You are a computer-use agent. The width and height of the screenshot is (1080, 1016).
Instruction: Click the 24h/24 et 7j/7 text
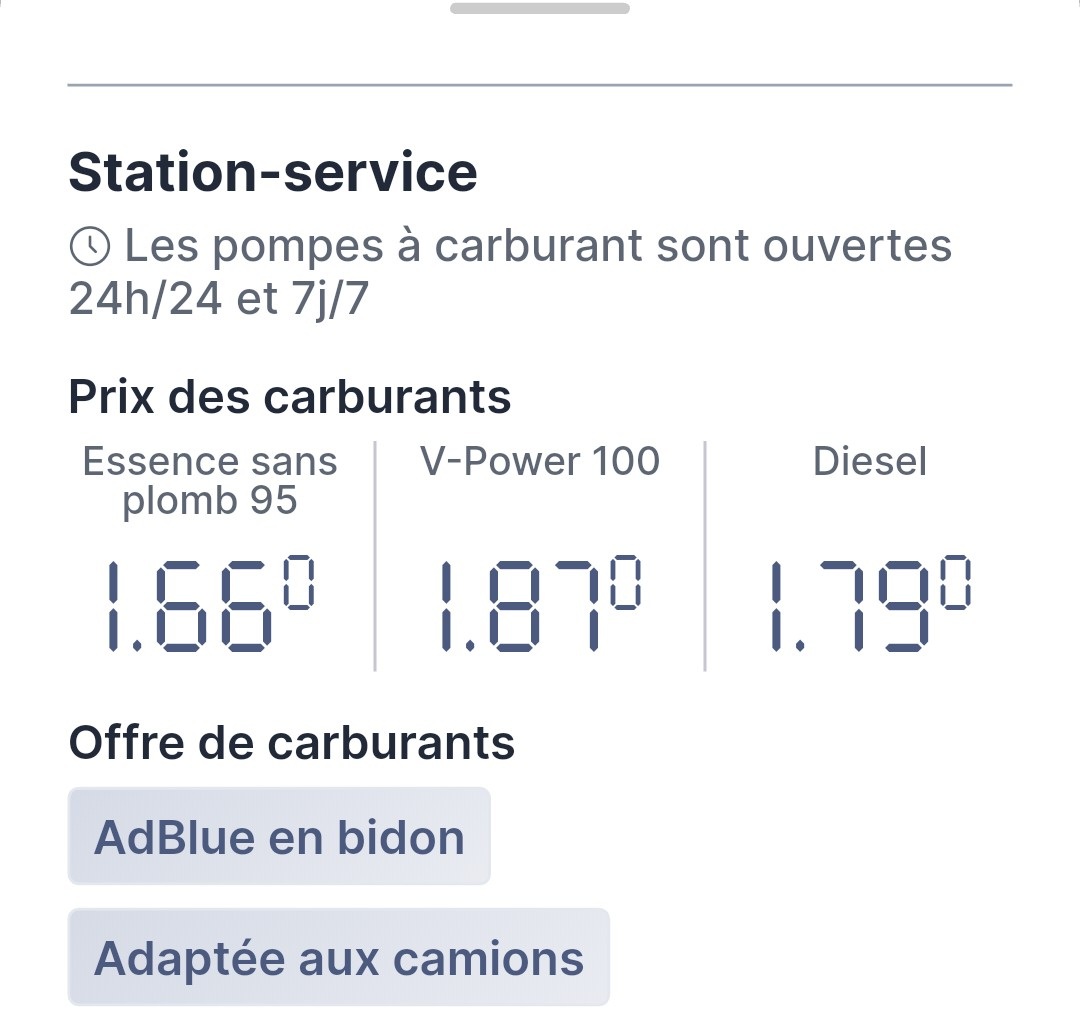[218, 300]
